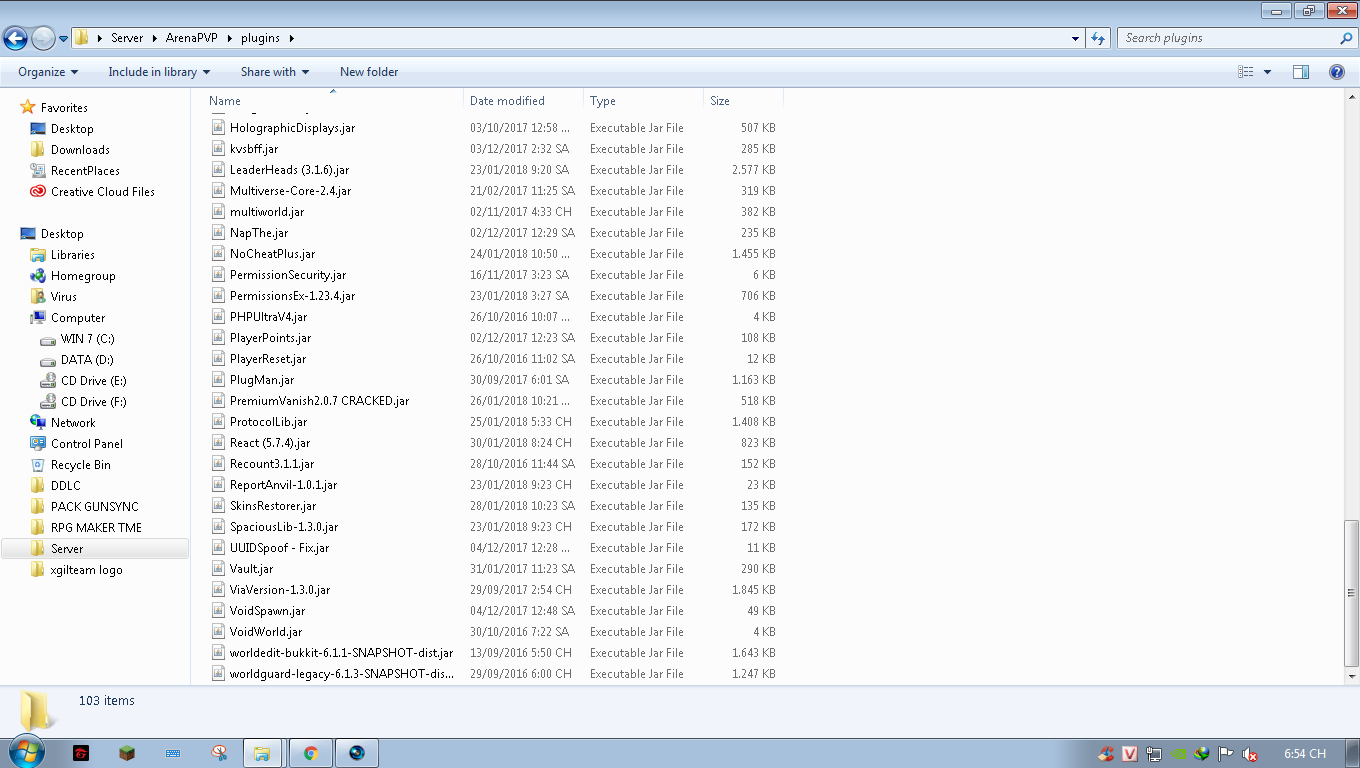Click the muted volume speaker tray icon
1360x768 pixels.
(1250, 754)
